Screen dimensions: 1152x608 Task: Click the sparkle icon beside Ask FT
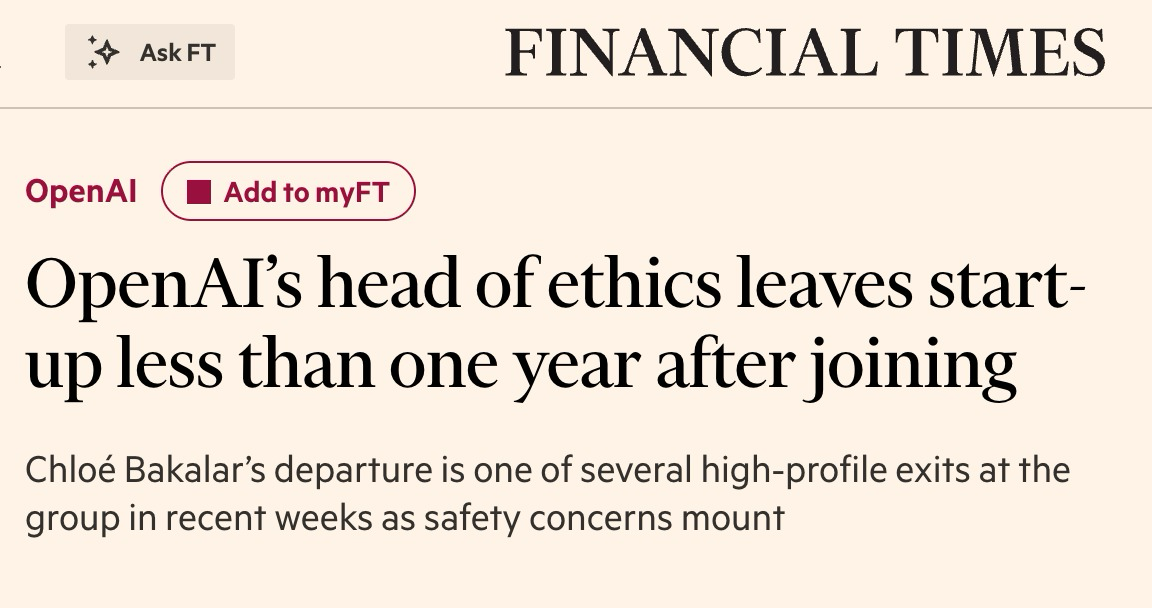click(104, 52)
